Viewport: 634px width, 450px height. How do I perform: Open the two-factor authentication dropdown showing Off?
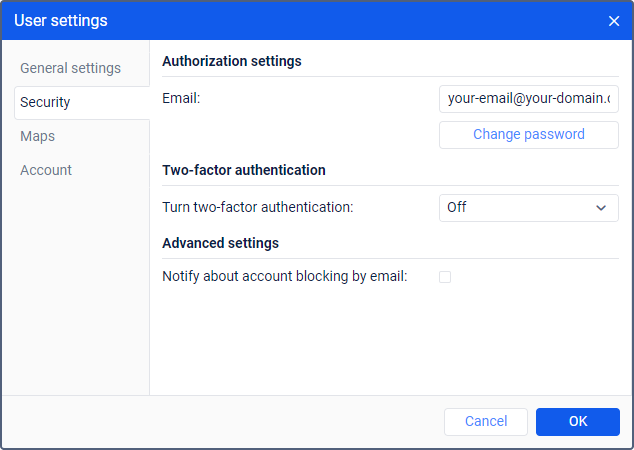point(528,208)
